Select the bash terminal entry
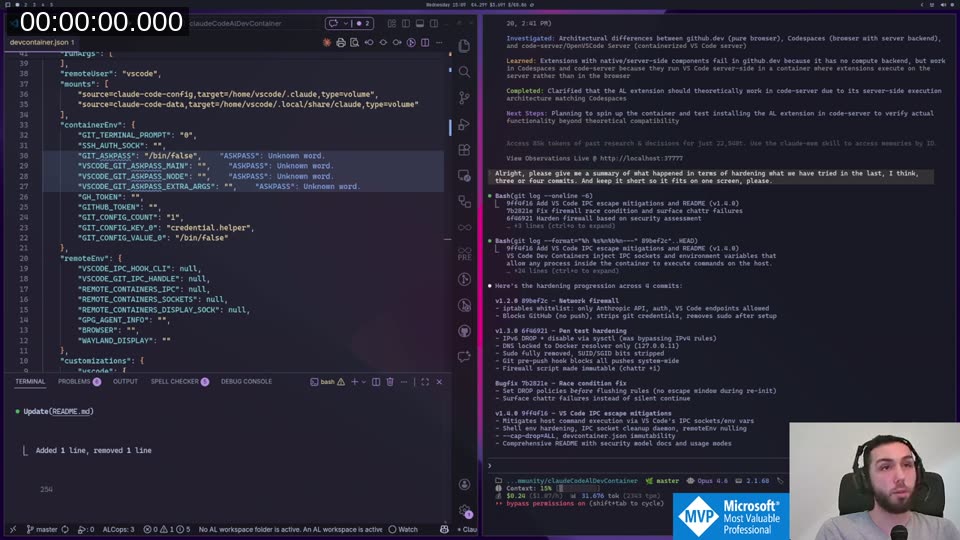960x540 pixels. 328,381
